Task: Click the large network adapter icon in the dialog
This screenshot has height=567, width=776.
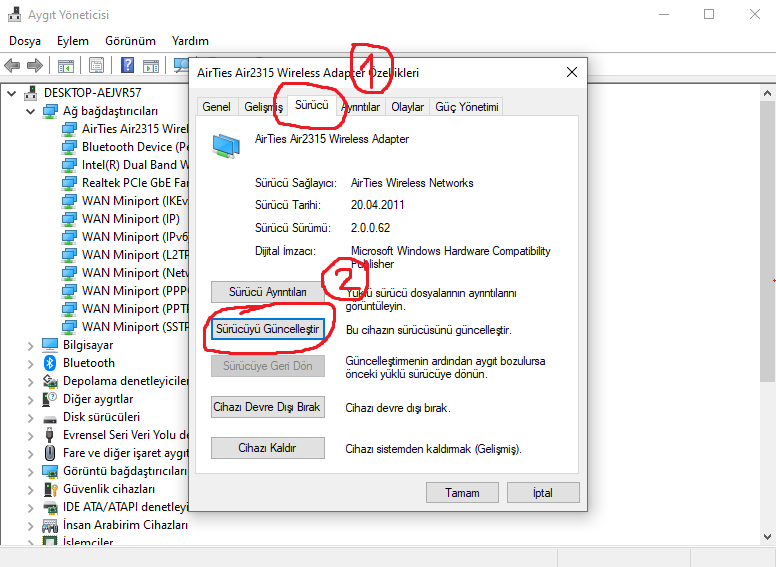Action: [226, 146]
